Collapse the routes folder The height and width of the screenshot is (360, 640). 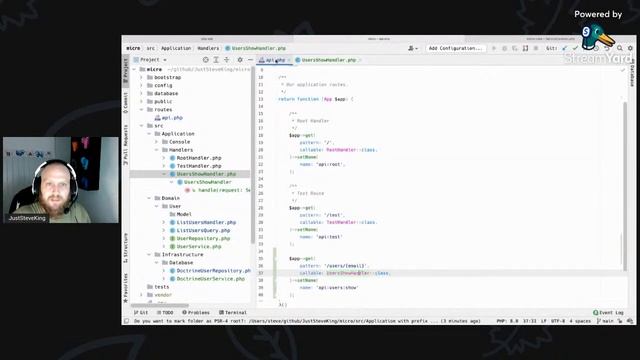[x=142, y=109]
